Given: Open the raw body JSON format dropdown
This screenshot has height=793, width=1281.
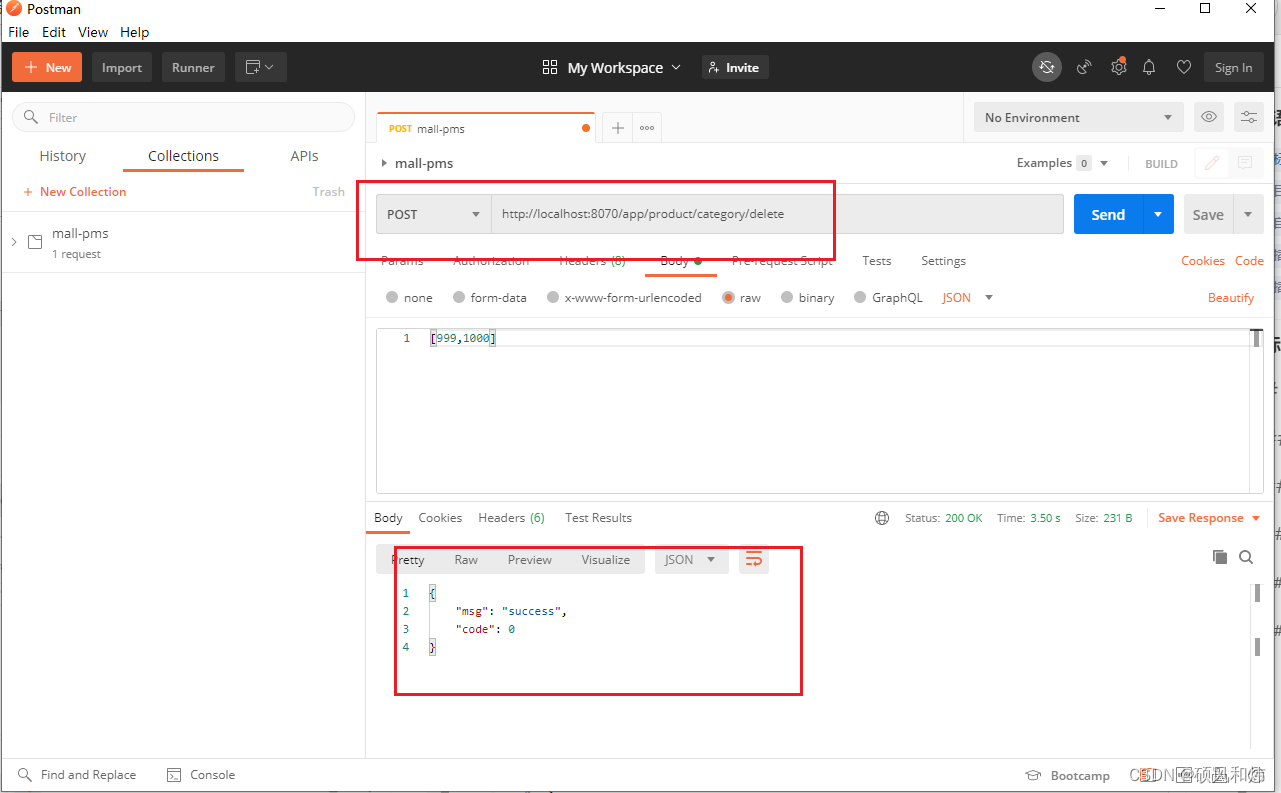Looking at the screenshot, I should [x=968, y=297].
